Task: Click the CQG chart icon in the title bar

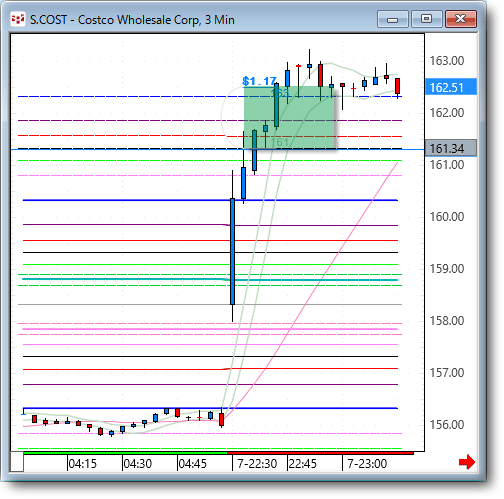Action: pyautogui.click(x=18, y=19)
